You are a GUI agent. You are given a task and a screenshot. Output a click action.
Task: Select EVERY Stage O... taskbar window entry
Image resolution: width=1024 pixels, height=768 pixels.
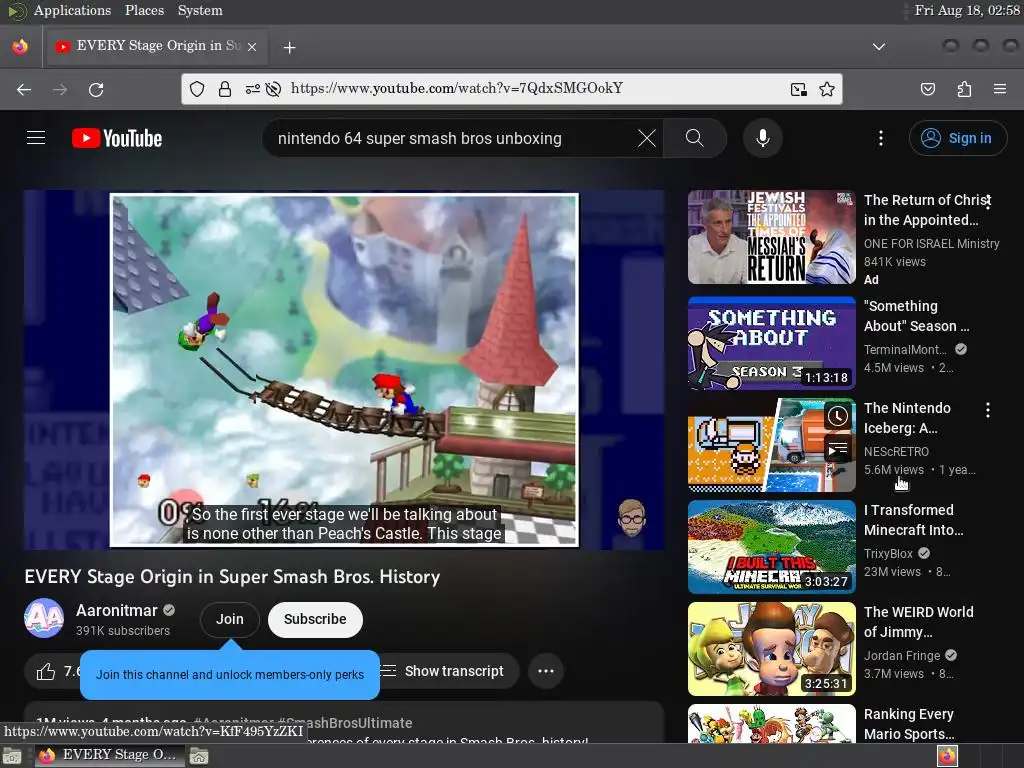coord(108,755)
